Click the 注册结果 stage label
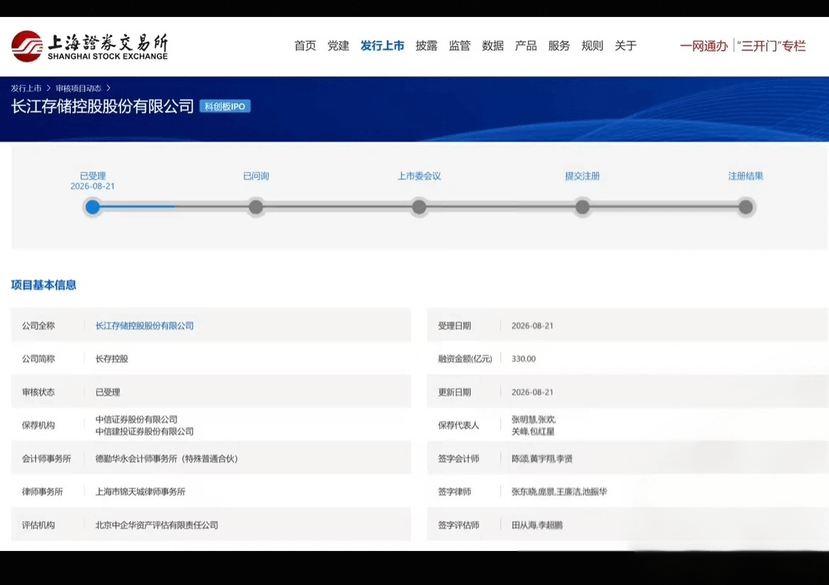The width and height of the screenshot is (829, 585). pyautogui.click(x=746, y=176)
